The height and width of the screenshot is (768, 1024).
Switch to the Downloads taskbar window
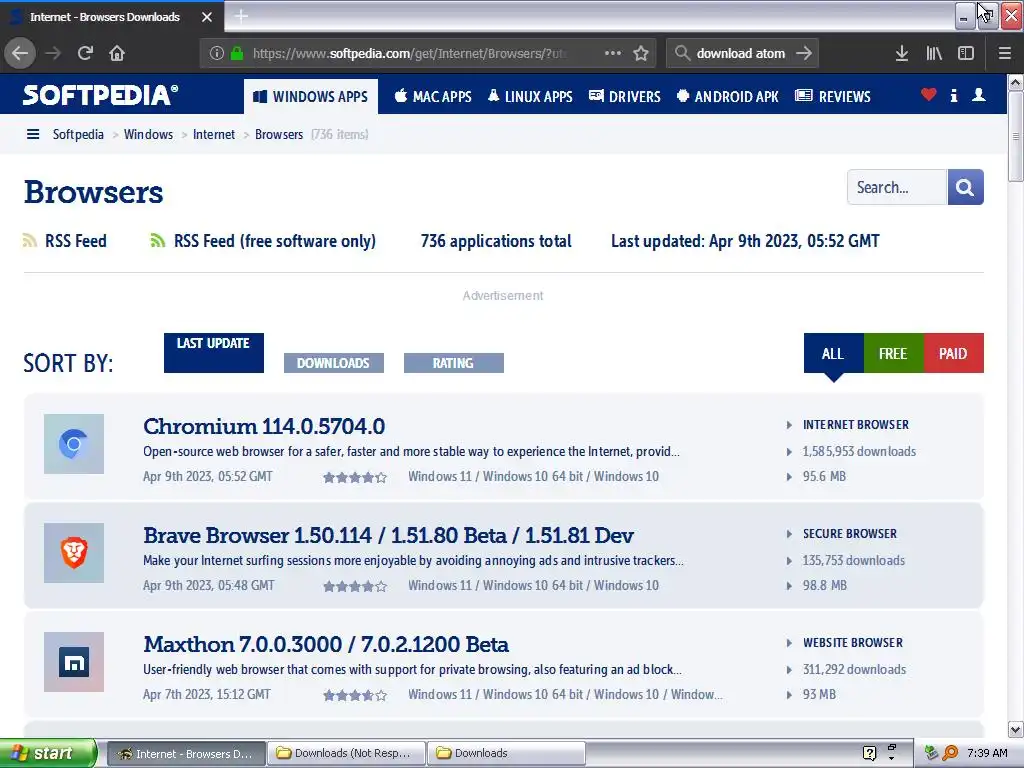[x=507, y=753]
